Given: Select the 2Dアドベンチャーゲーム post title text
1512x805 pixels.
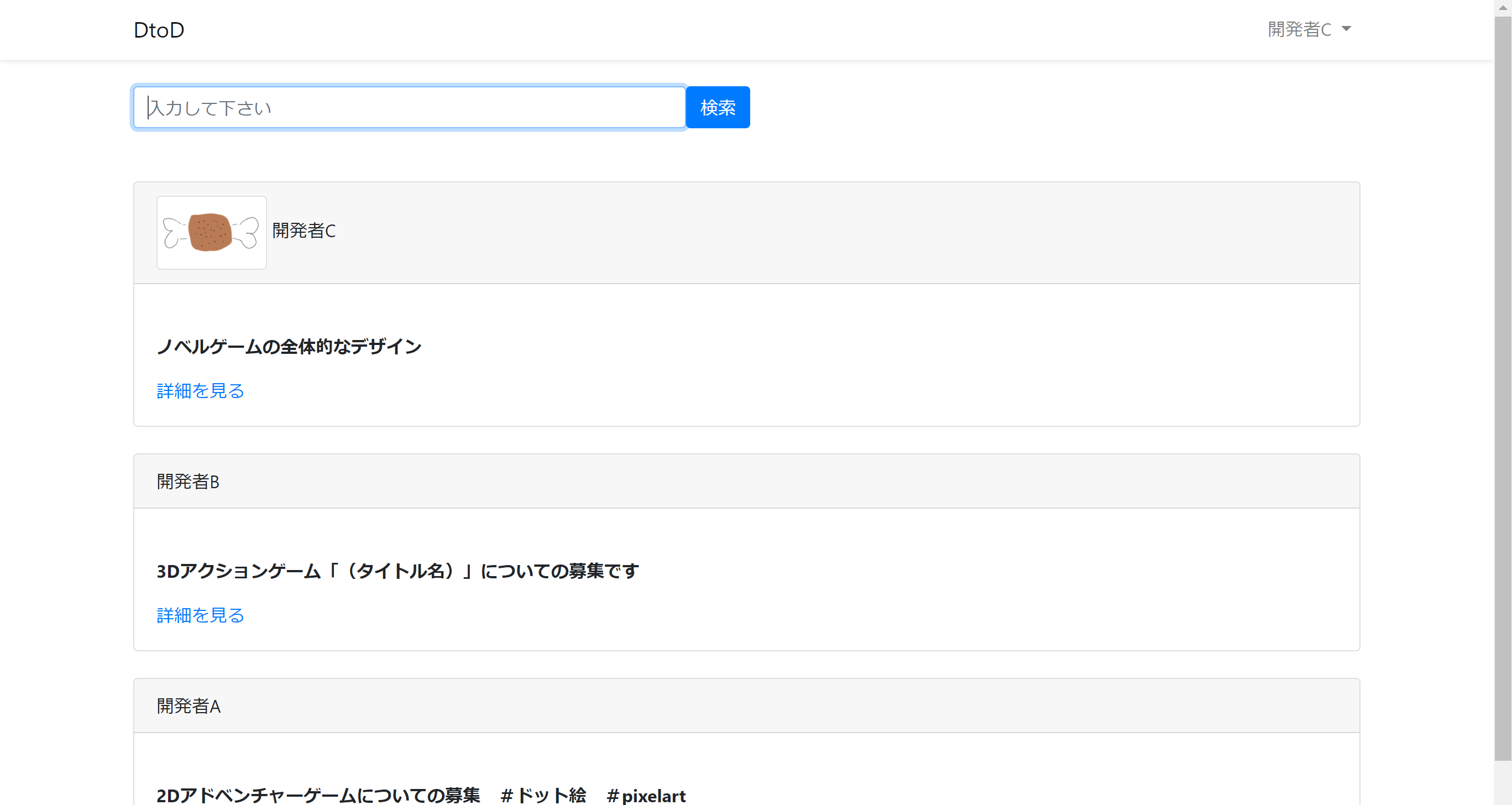Looking at the screenshot, I should coord(318,795).
